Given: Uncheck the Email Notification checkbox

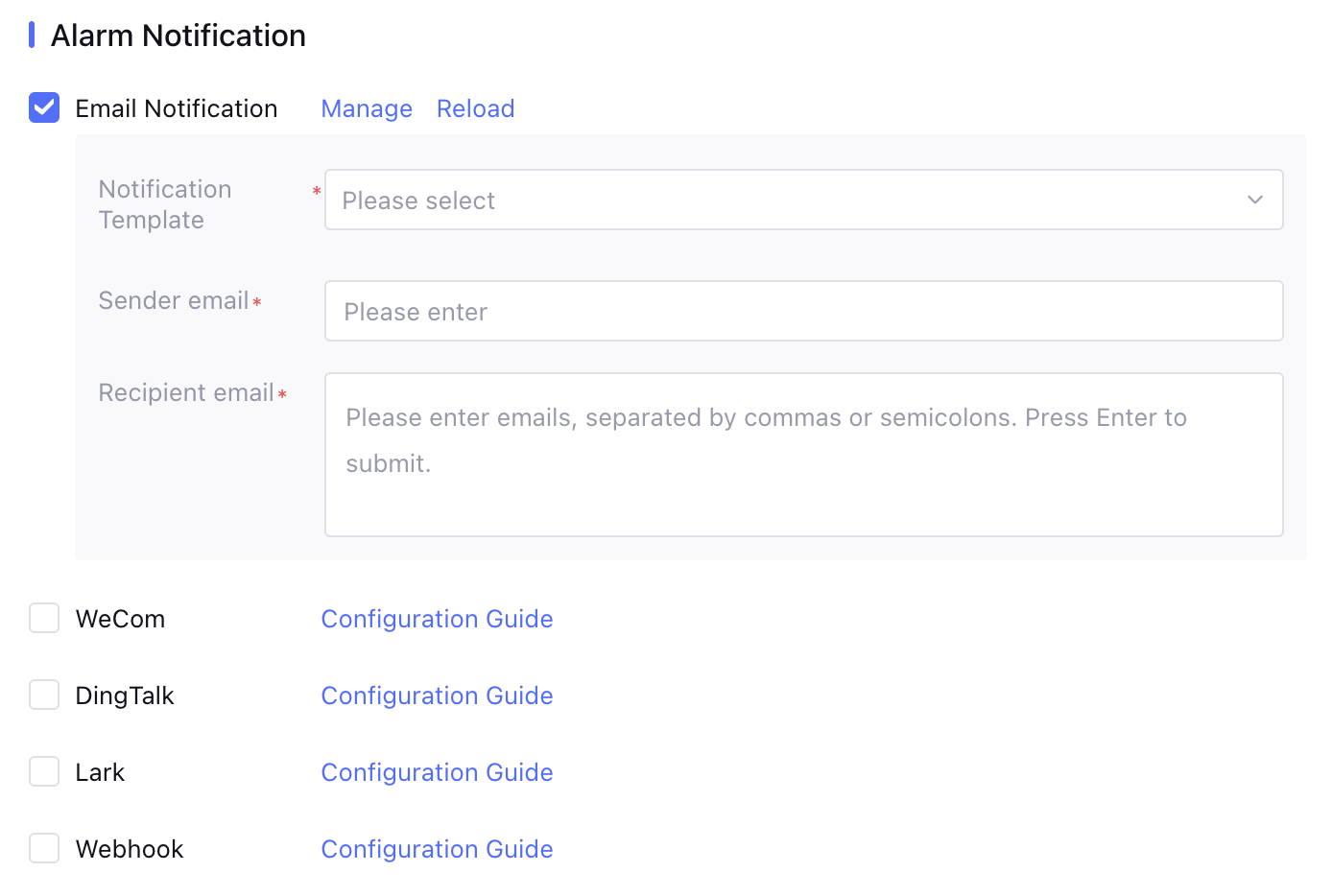Looking at the screenshot, I should click(44, 107).
